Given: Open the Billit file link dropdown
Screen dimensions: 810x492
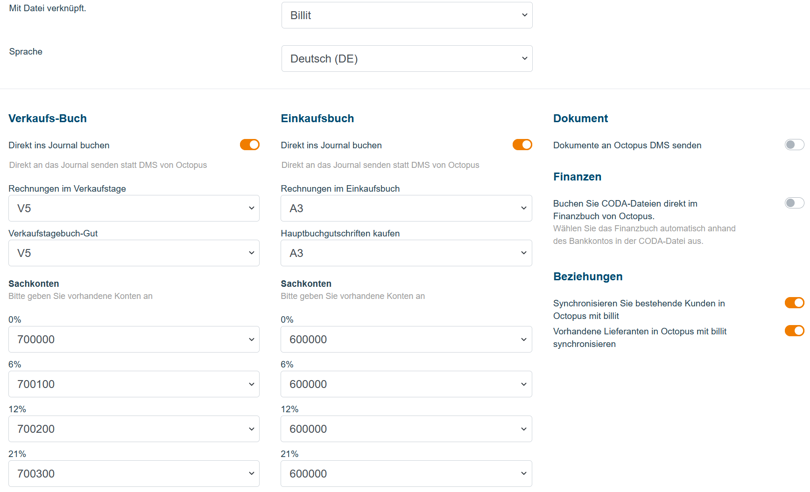Looking at the screenshot, I should pyautogui.click(x=406, y=15).
